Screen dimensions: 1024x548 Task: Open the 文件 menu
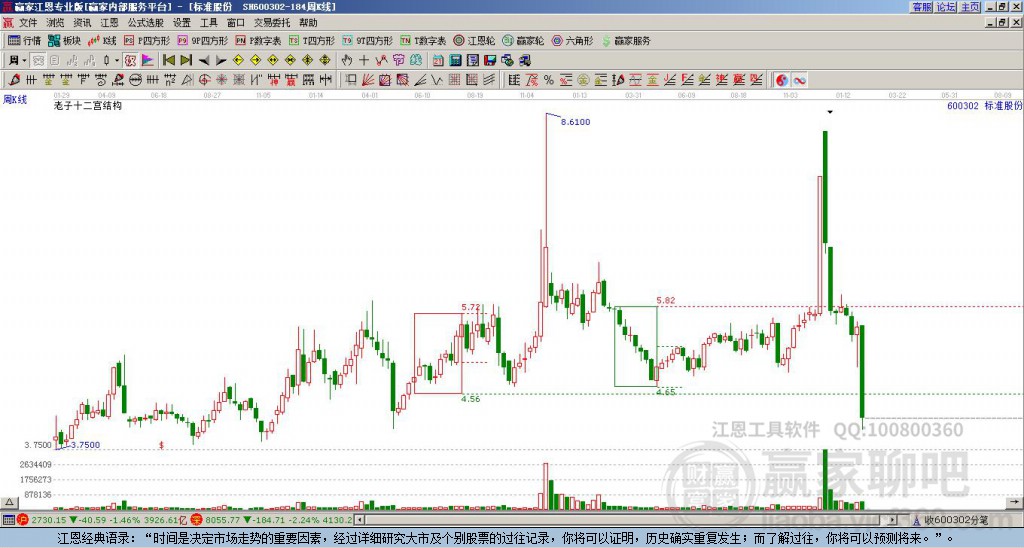pyautogui.click(x=27, y=23)
